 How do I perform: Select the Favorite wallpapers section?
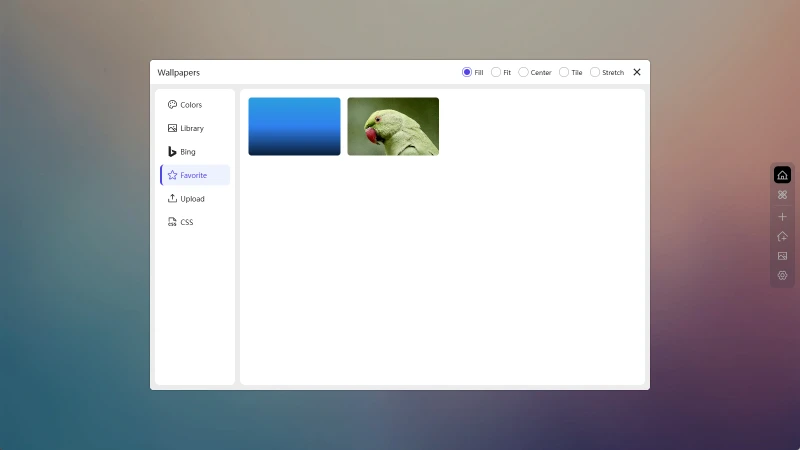point(195,175)
